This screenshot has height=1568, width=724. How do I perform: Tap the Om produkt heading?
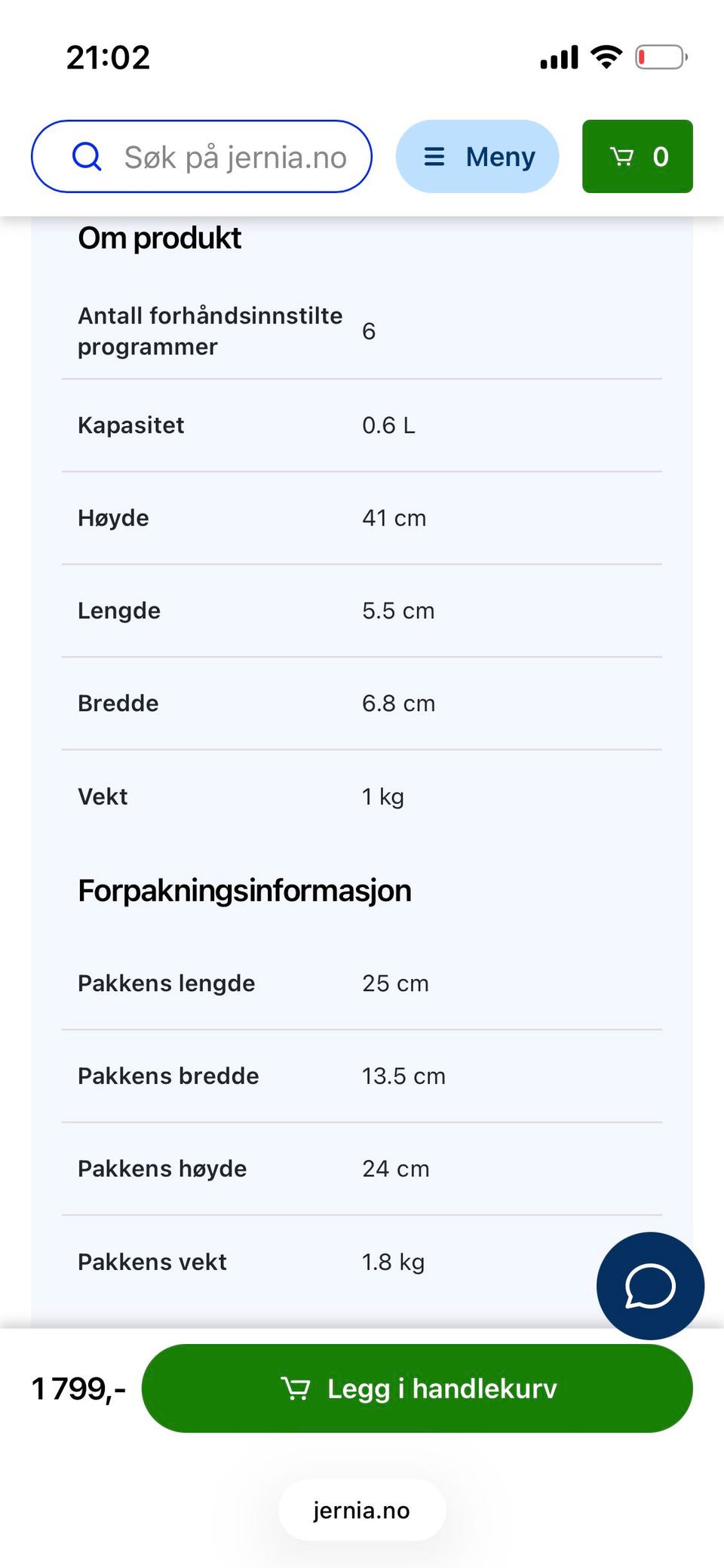(159, 238)
